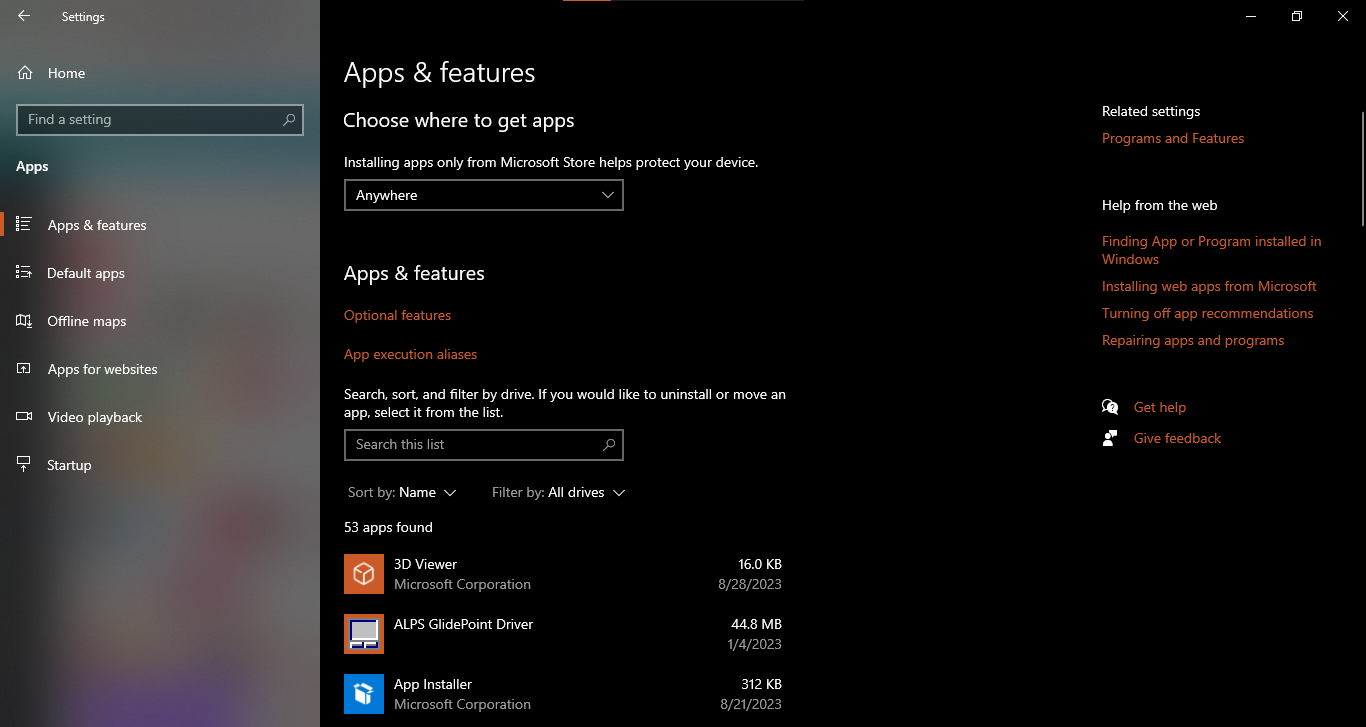The width and height of the screenshot is (1366, 727).
Task: Open Programs and Features related setting
Action: [1173, 138]
